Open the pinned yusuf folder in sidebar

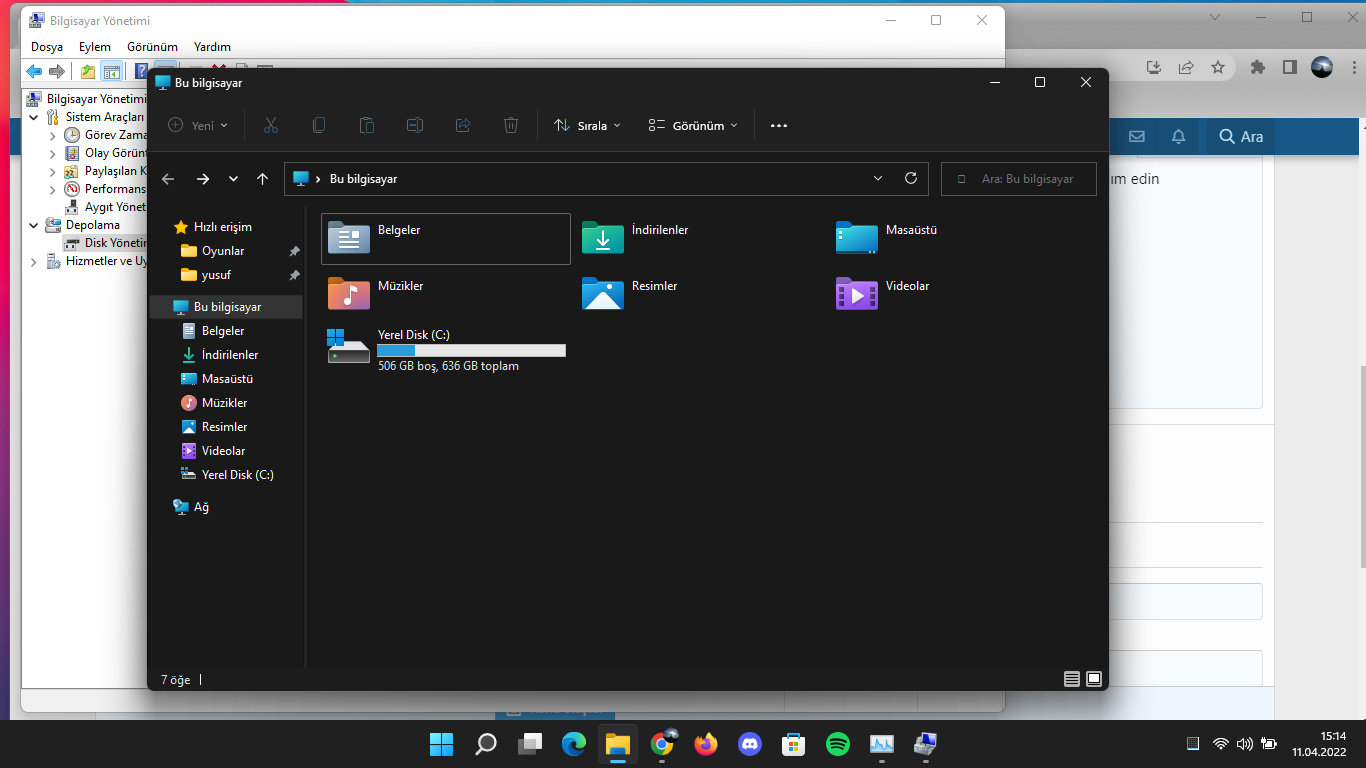pos(217,275)
